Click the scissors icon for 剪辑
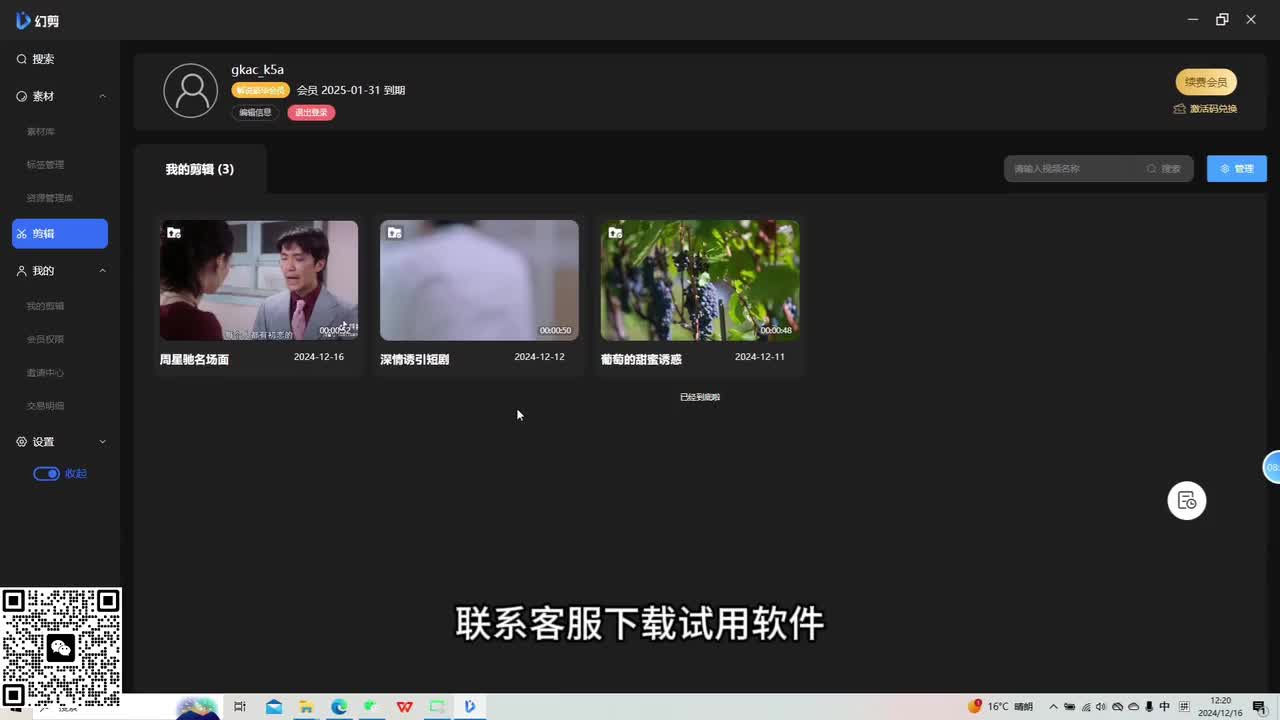The image size is (1280, 720). click(22, 234)
